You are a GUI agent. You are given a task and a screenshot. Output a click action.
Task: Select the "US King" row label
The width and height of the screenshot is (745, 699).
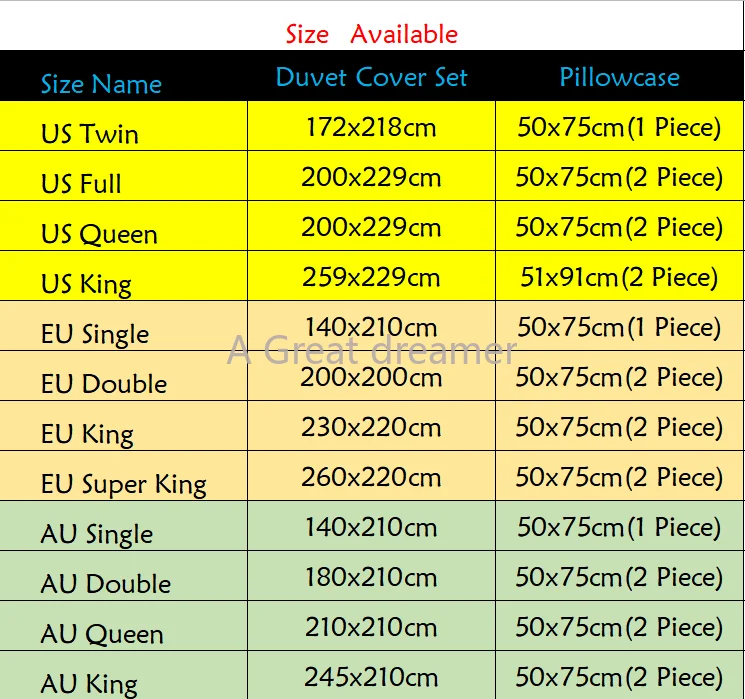click(86, 284)
